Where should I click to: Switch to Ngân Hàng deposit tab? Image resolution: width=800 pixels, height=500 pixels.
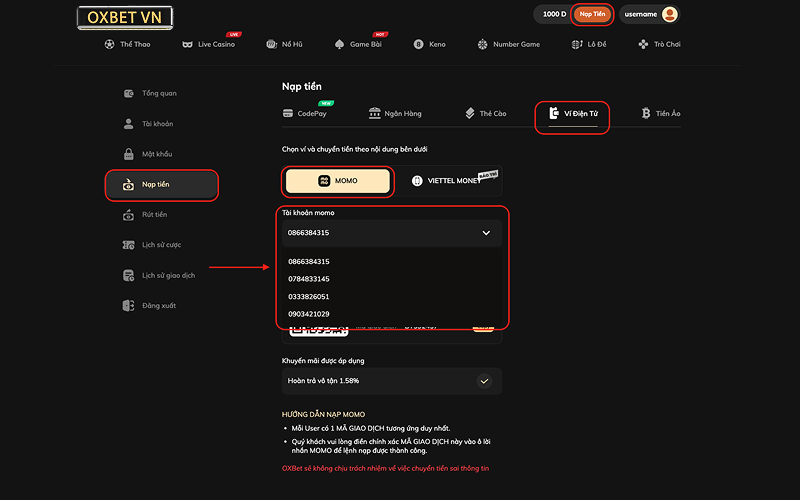(395, 114)
